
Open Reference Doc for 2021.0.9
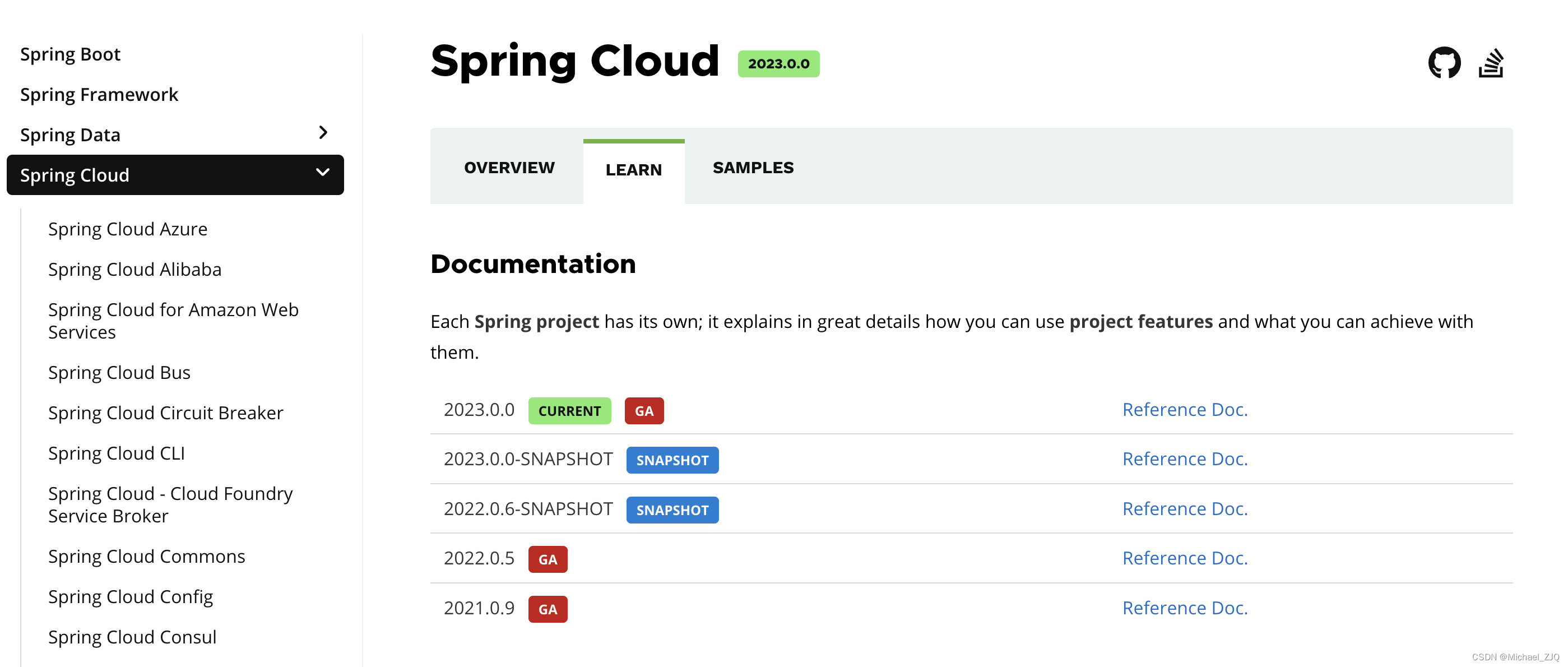pyautogui.click(x=1185, y=608)
